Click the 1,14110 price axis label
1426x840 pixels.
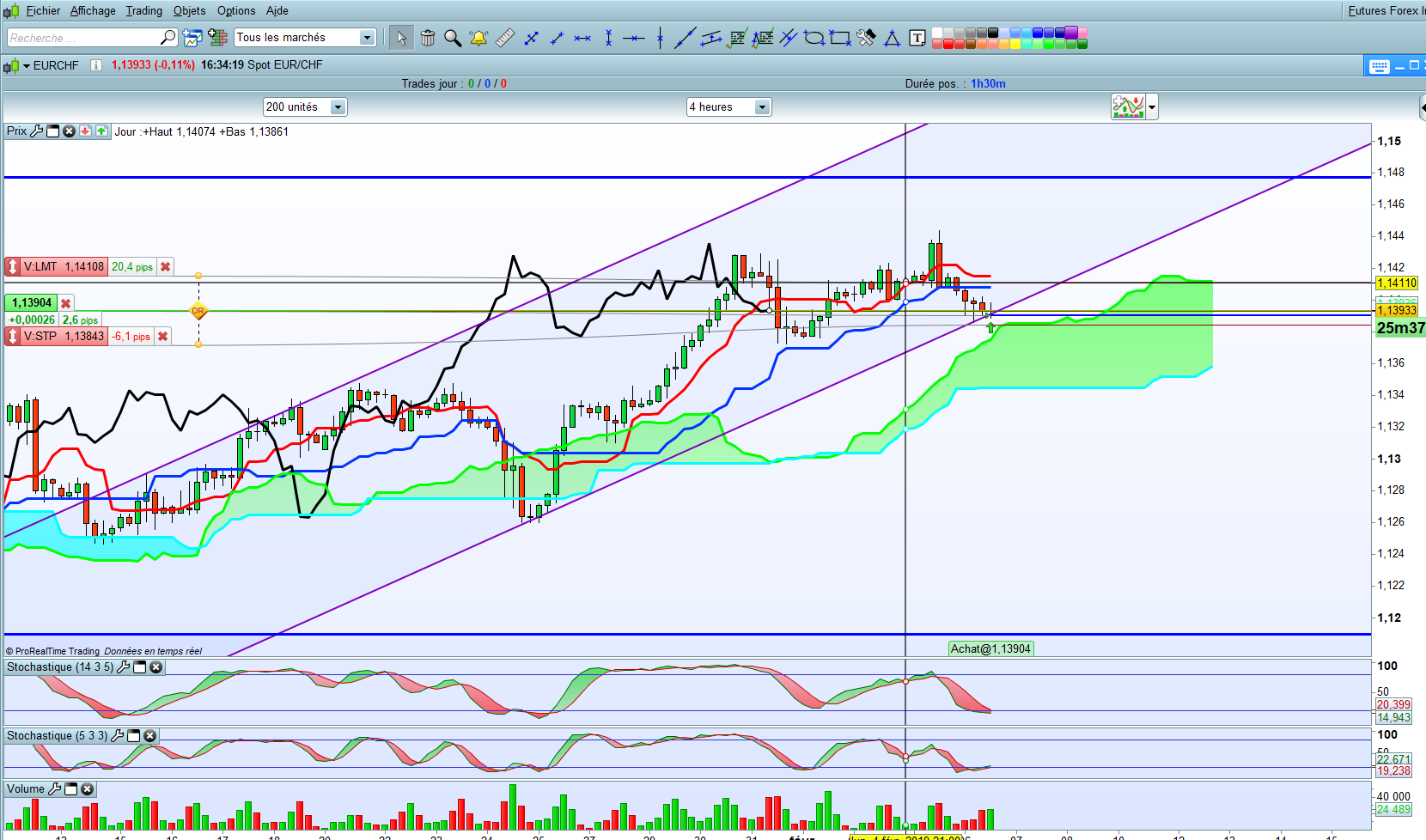(1397, 283)
